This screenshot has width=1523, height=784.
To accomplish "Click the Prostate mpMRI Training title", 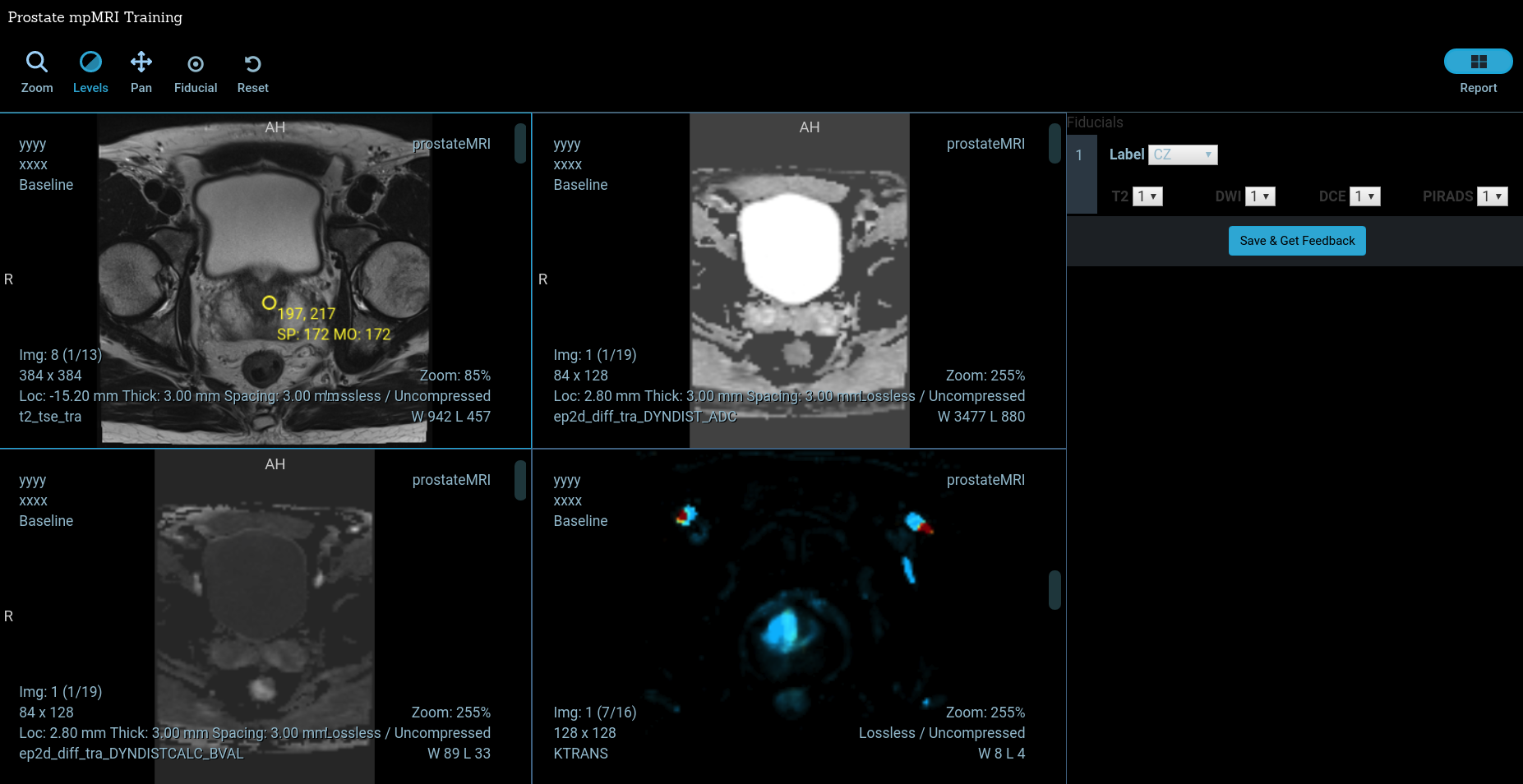I will pyautogui.click(x=95, y=16).
